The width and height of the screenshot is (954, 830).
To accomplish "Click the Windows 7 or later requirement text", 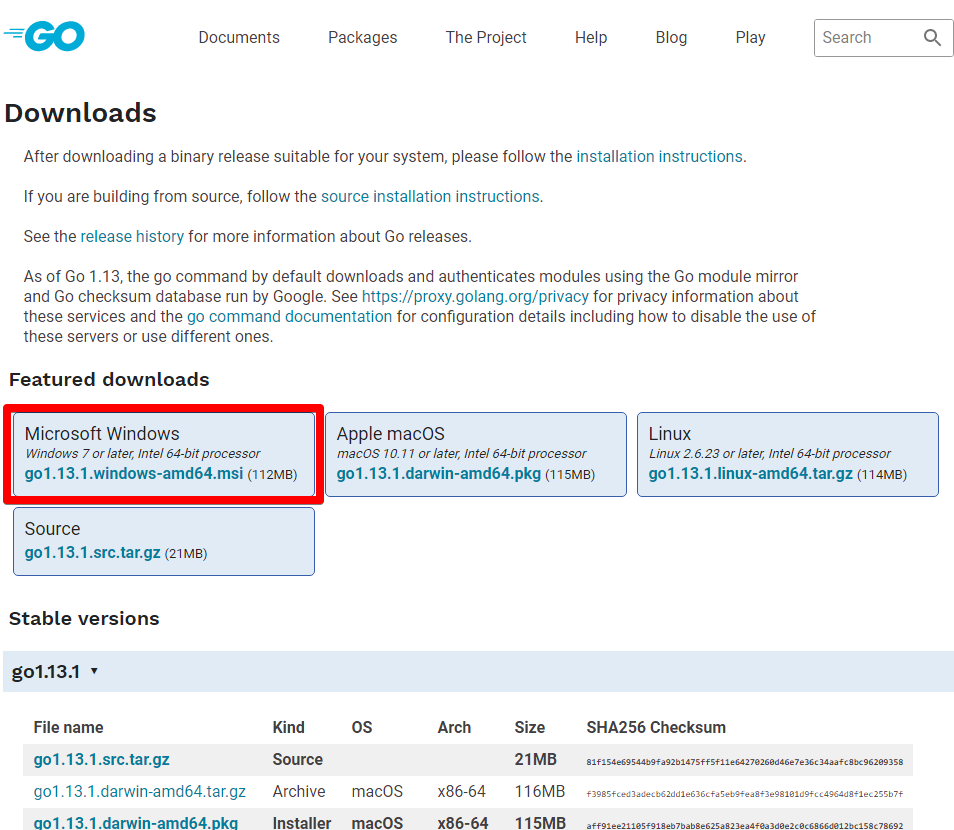I will click(142, 453).
